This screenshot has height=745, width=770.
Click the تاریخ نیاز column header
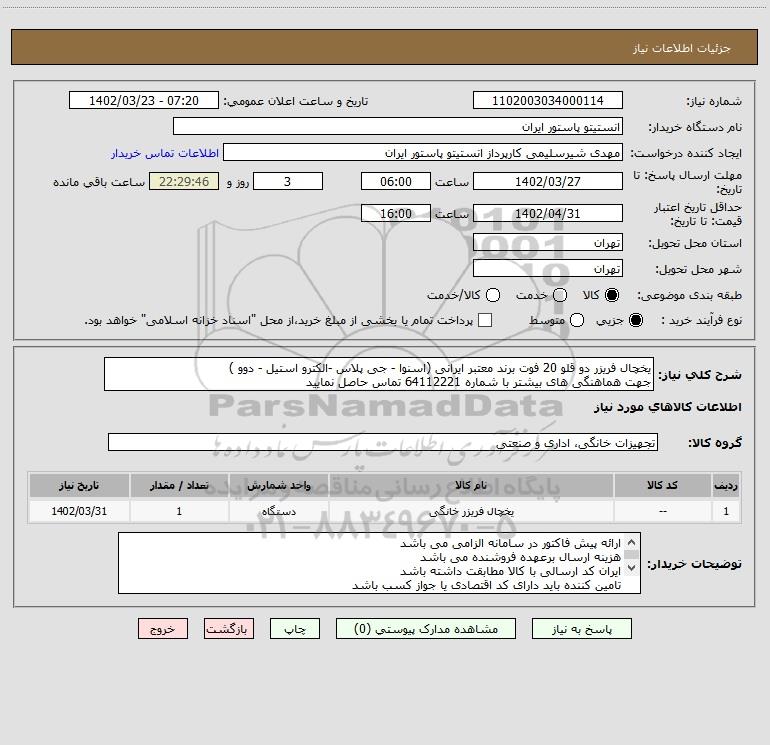click(x=79, y=485)
